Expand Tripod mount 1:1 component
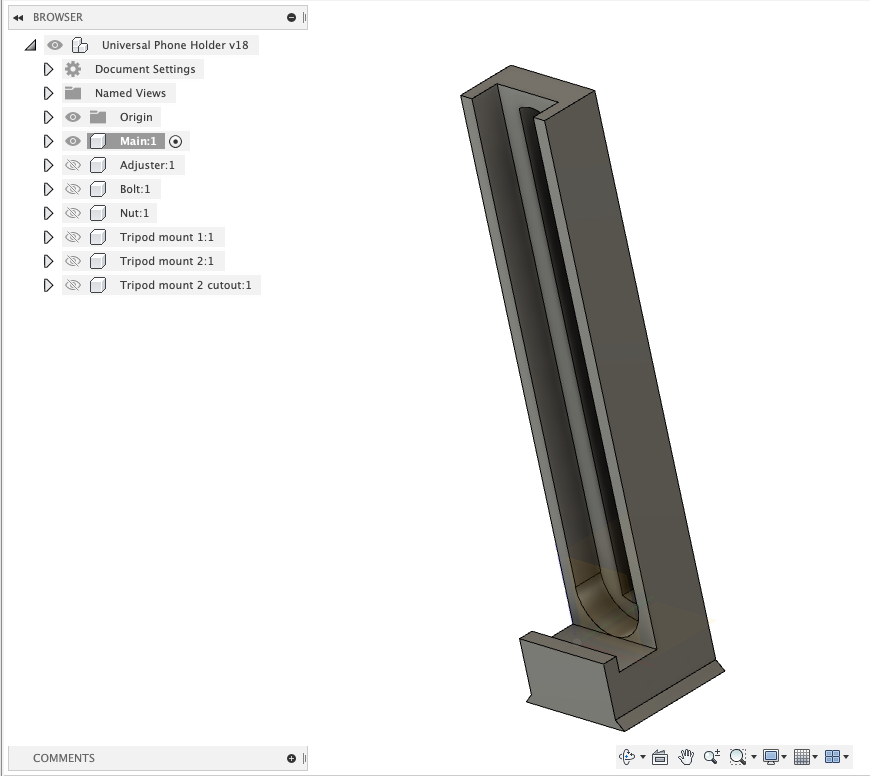Viewport: 870px width, 776px height. tap(48, 237)
